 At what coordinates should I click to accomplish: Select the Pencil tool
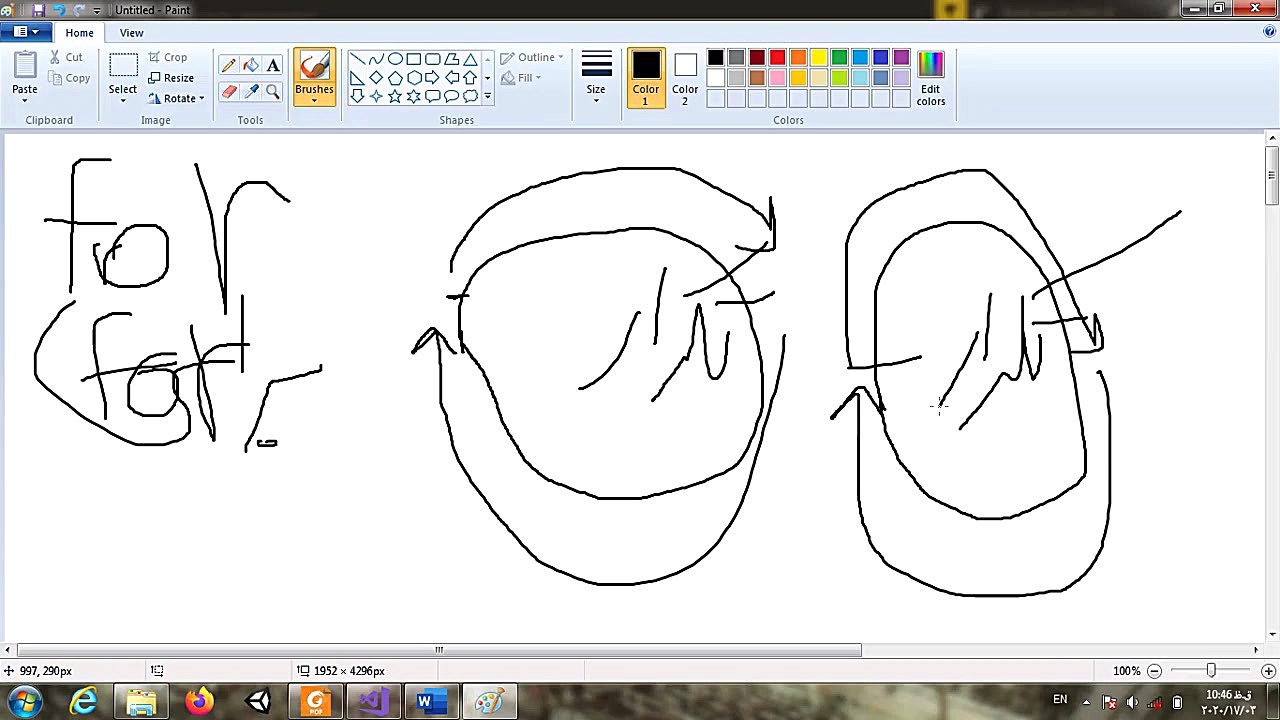229,66
